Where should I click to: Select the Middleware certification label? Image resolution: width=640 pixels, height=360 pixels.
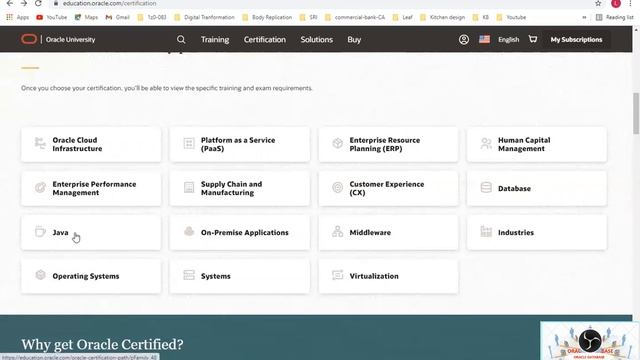(370, 232)
